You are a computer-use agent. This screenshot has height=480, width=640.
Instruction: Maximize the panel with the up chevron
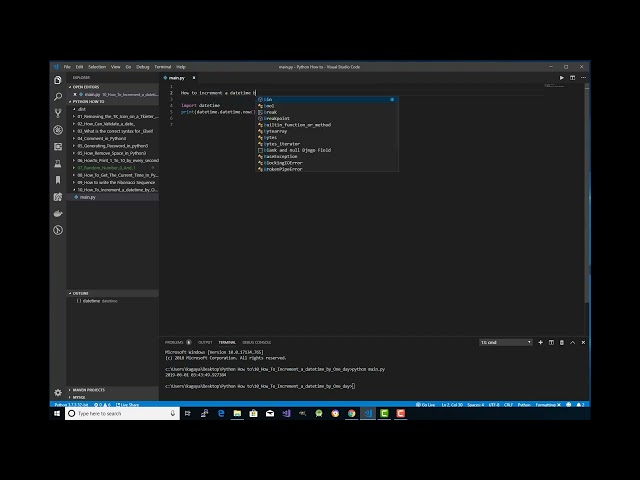click(x=573, y=342)
